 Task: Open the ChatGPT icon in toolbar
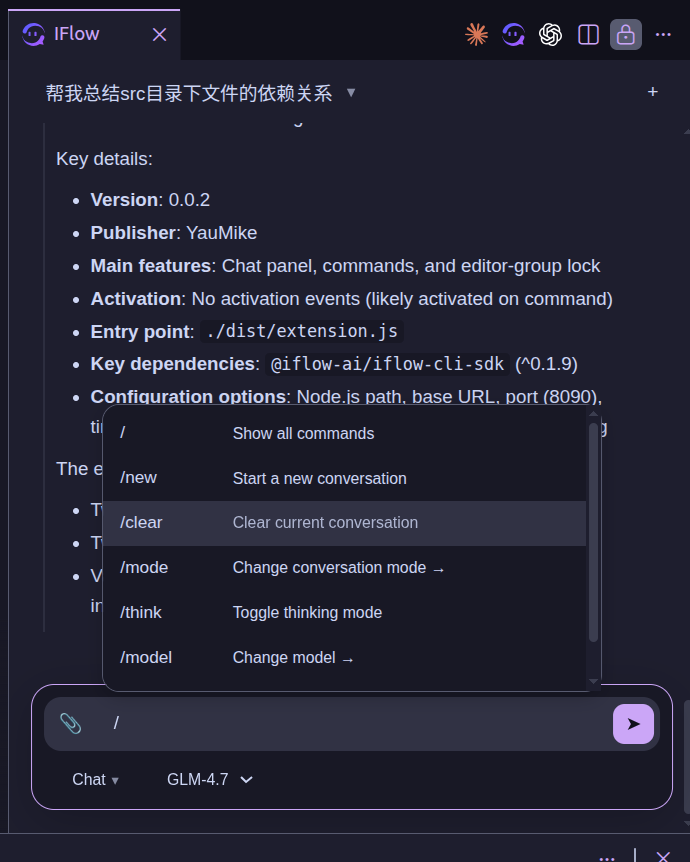551,34
